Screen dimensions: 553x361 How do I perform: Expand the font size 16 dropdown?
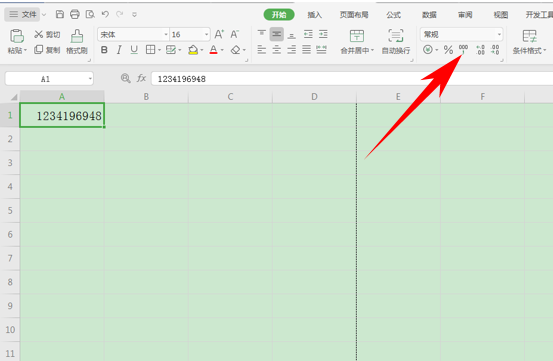pos(206,35)
